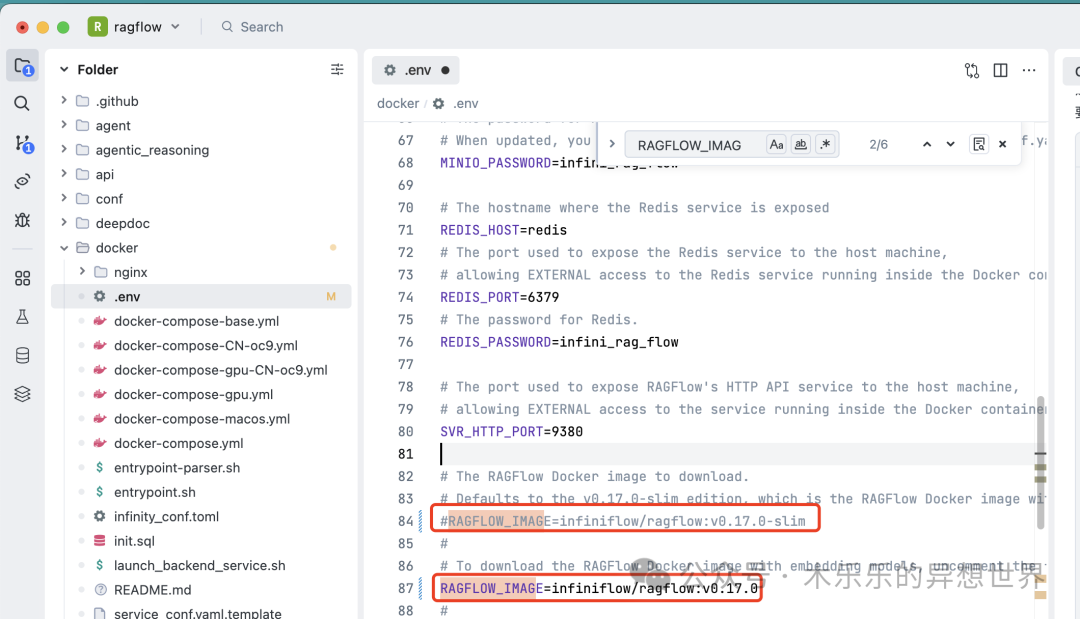Click SVR_HTTP_PORT=9380 line
The image size is (1080, 619).
tap(511, 432)
